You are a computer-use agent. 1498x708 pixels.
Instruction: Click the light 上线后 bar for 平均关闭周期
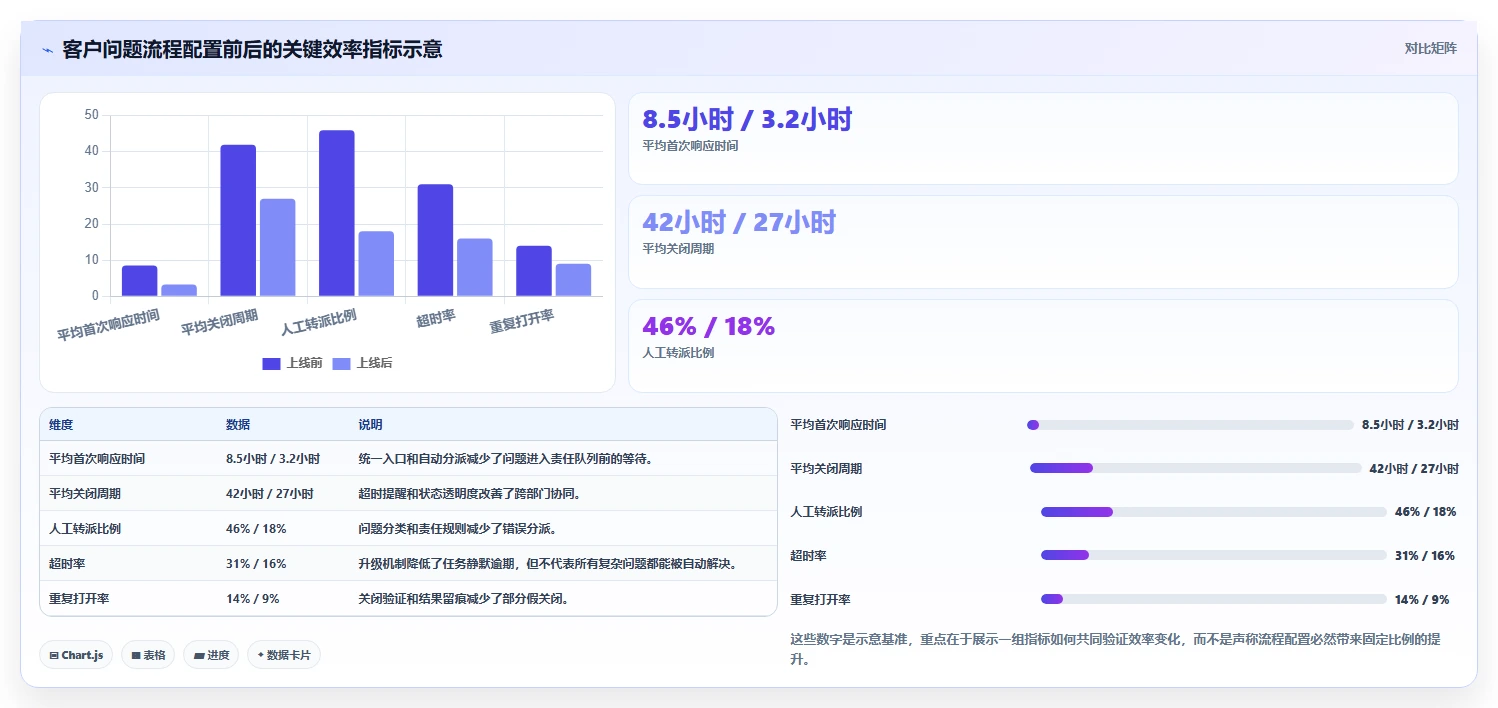pos(278,247)
